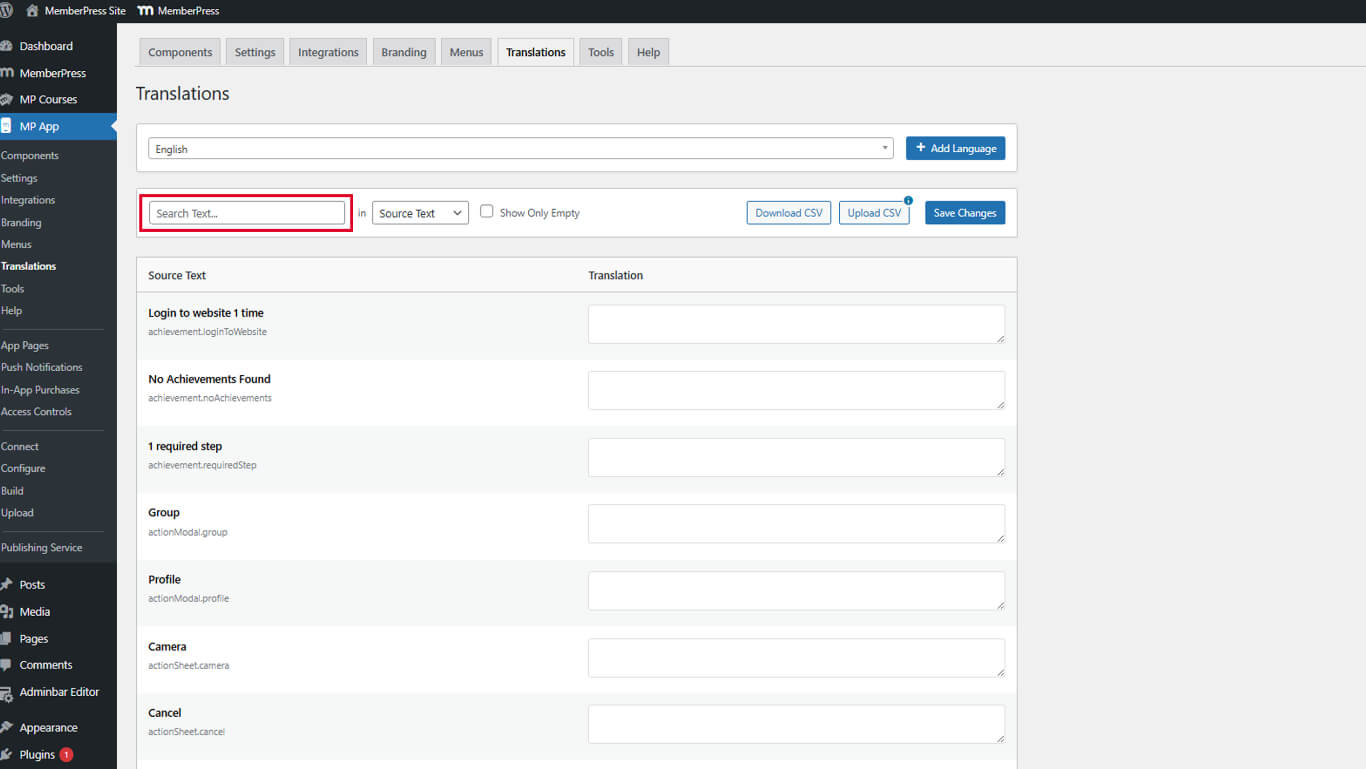1366x769 pixels.
Task: Click the info badge on Upload CSV
Action: (x=907, y=201)
